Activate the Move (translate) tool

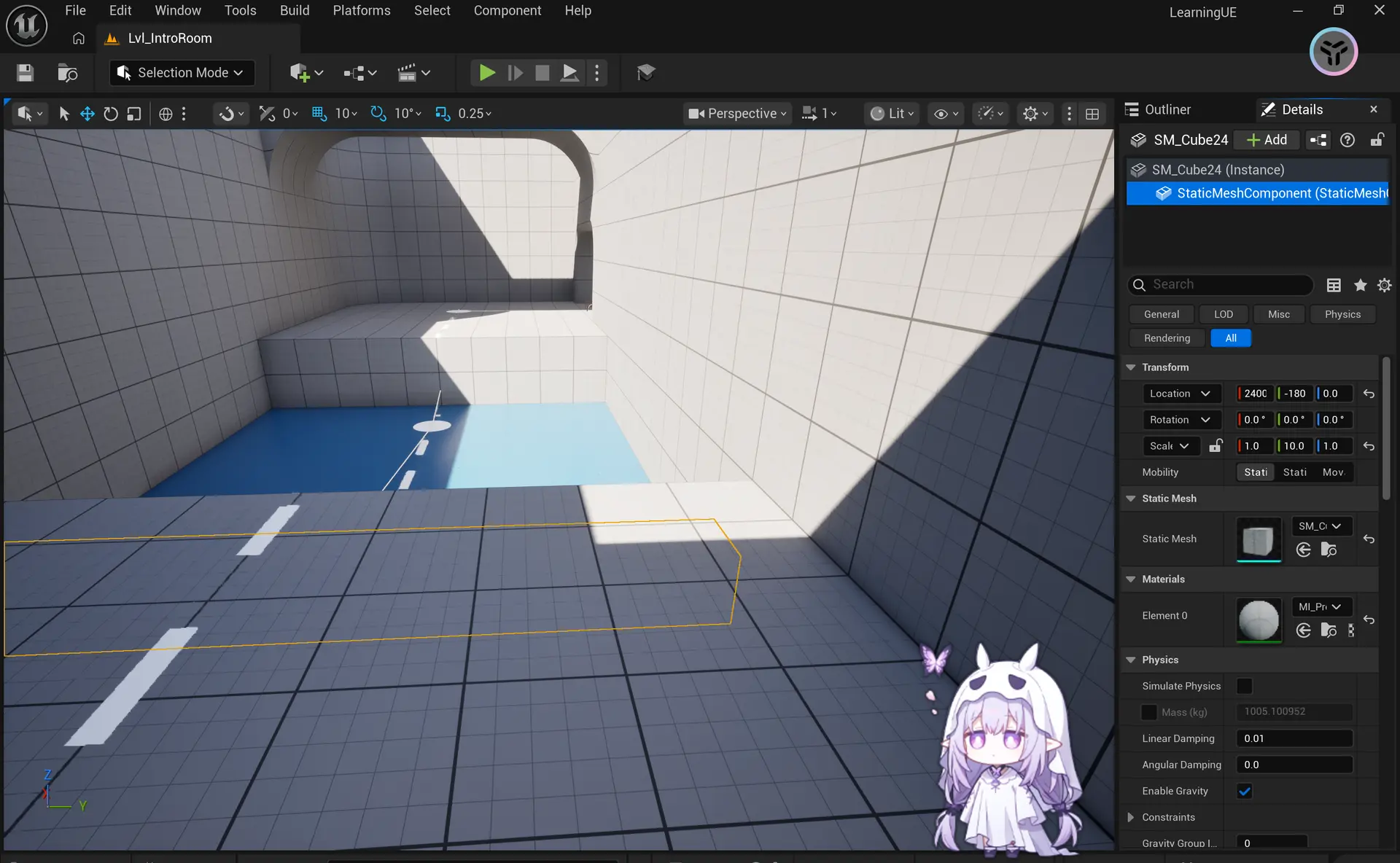click(x=87, y=114)
